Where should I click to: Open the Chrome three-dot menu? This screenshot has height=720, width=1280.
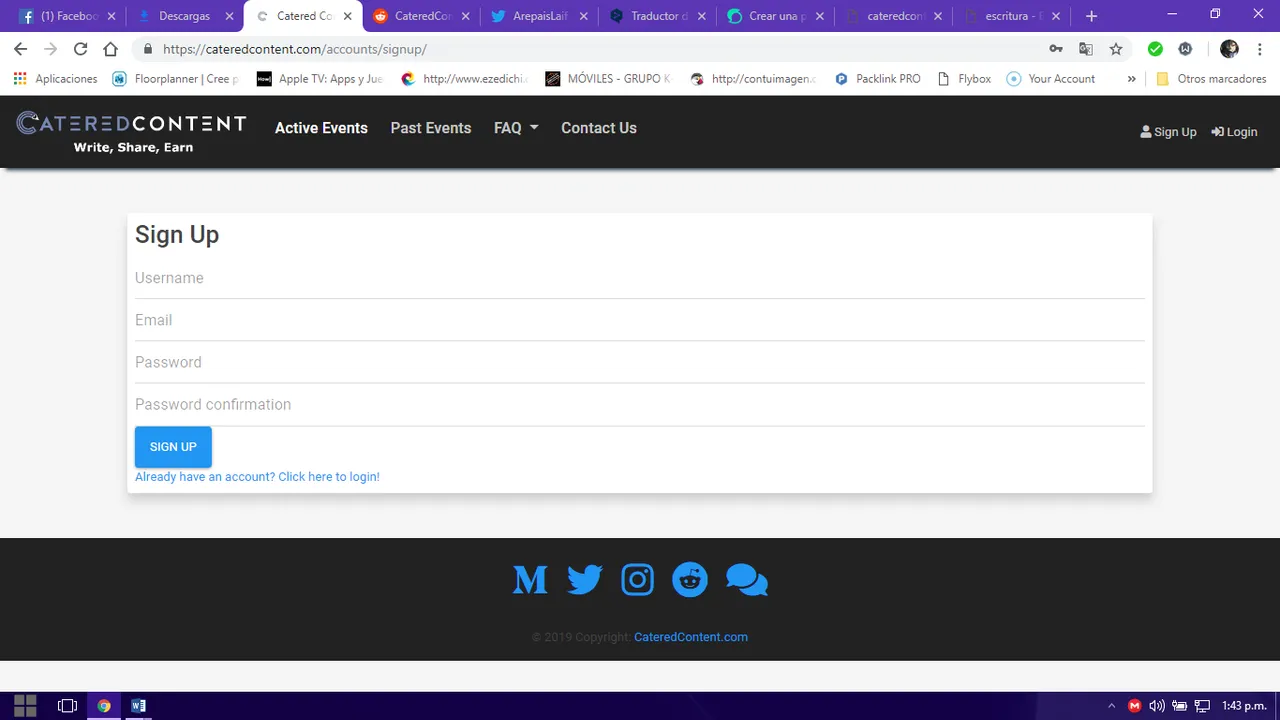pos(1259,49)
